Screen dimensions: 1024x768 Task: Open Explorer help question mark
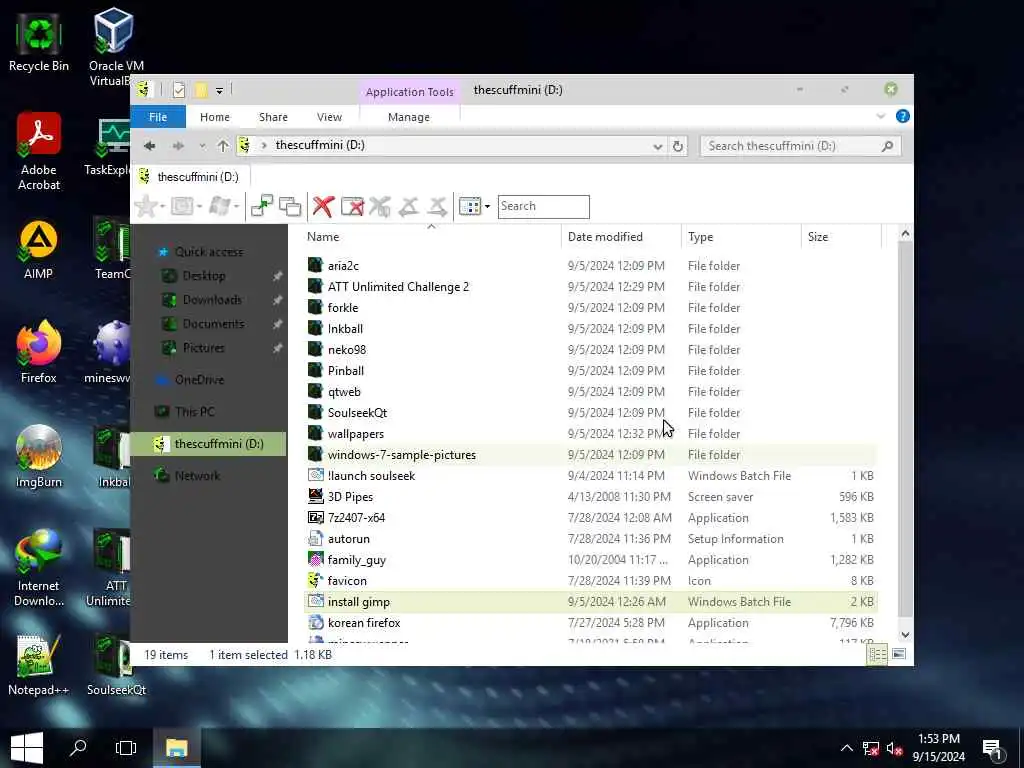pos(903,116)
